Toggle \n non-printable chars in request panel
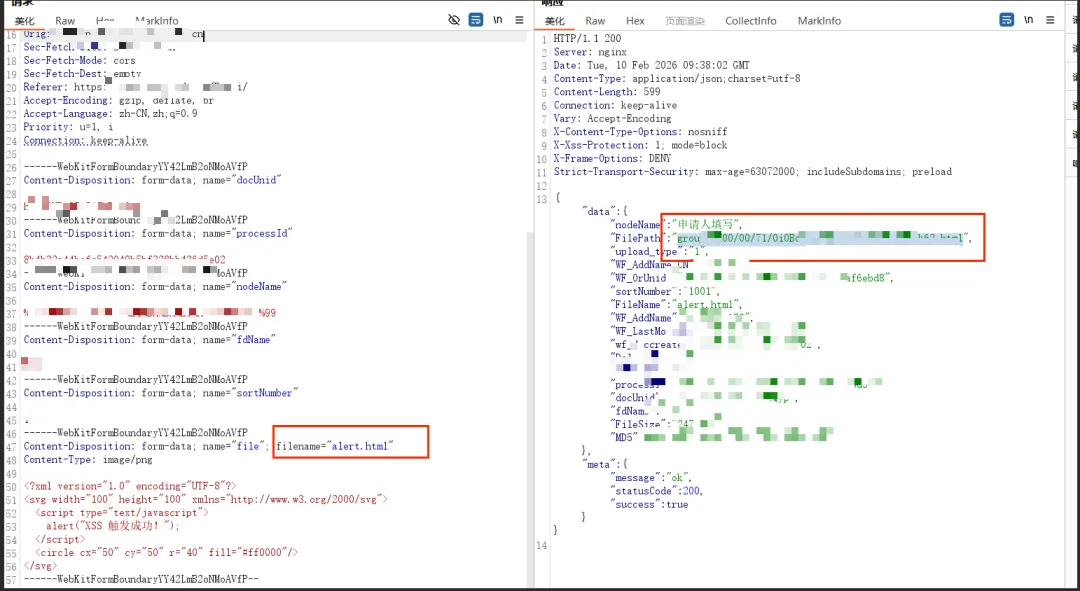The height and width of the screenshot is (591, 1080). 498,20
